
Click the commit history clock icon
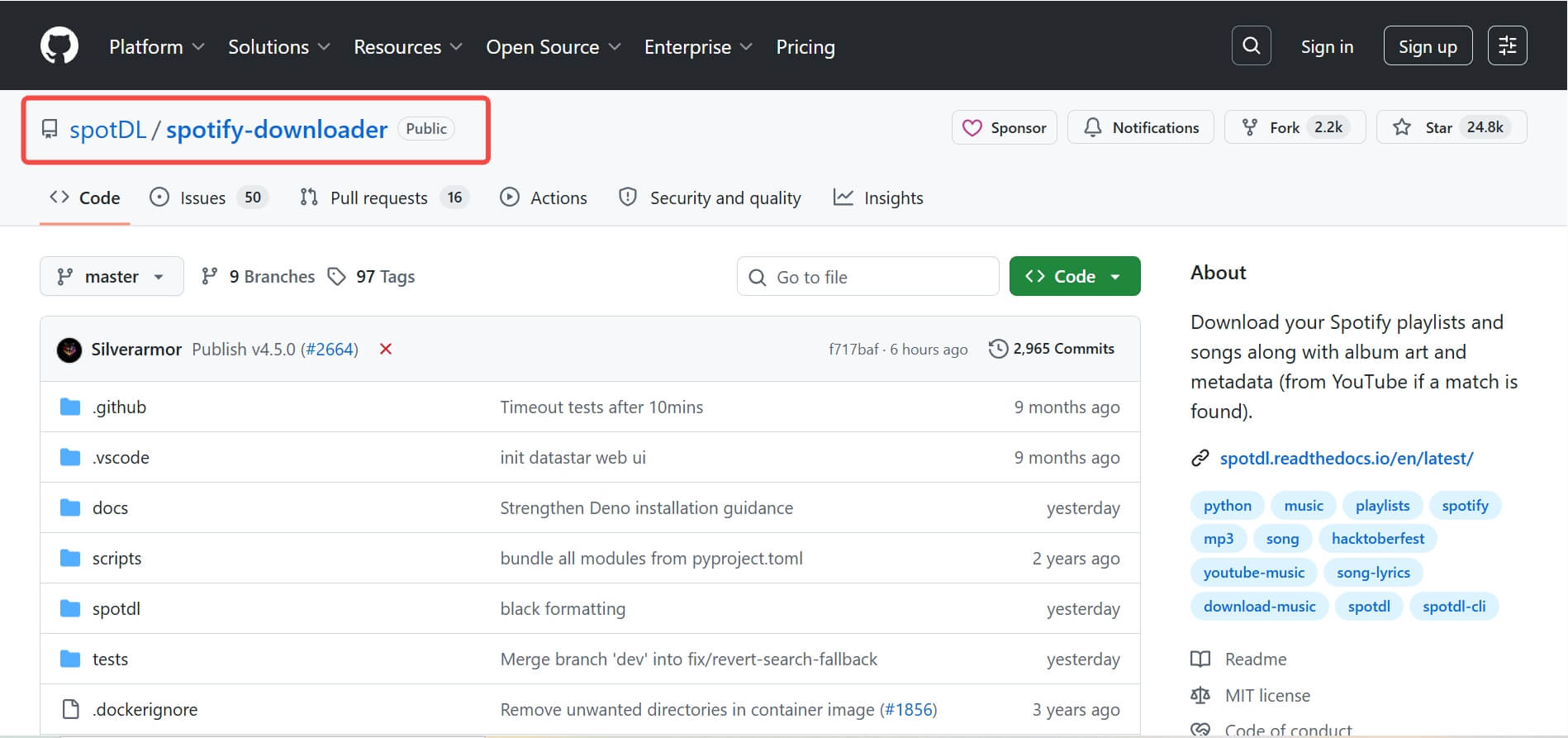[x=998, y=349]
